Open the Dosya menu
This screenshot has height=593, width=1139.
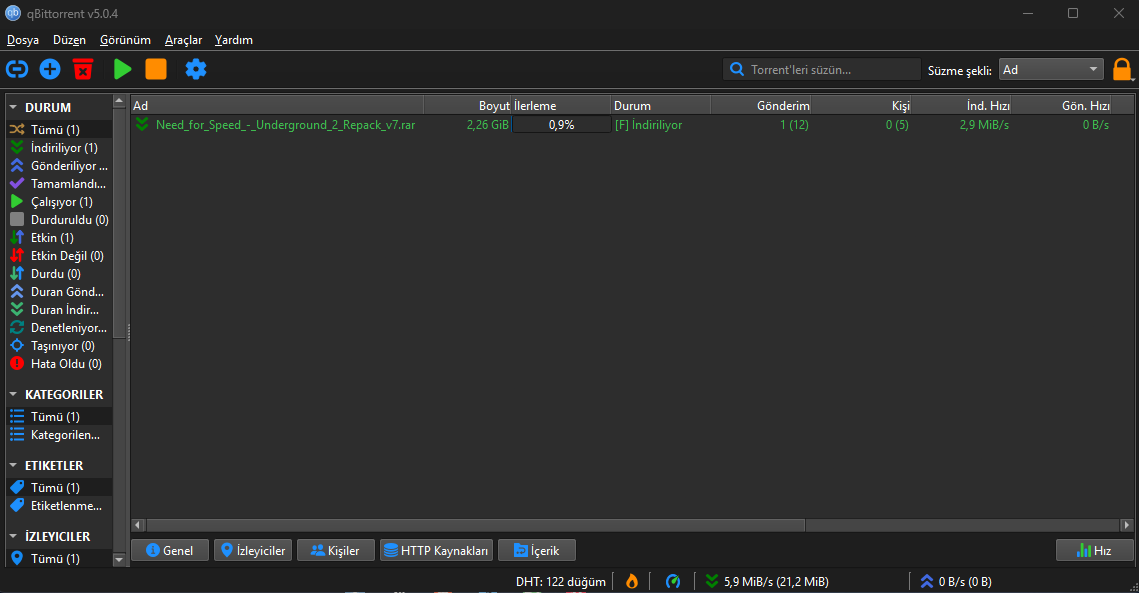click(x=23, y=40)
